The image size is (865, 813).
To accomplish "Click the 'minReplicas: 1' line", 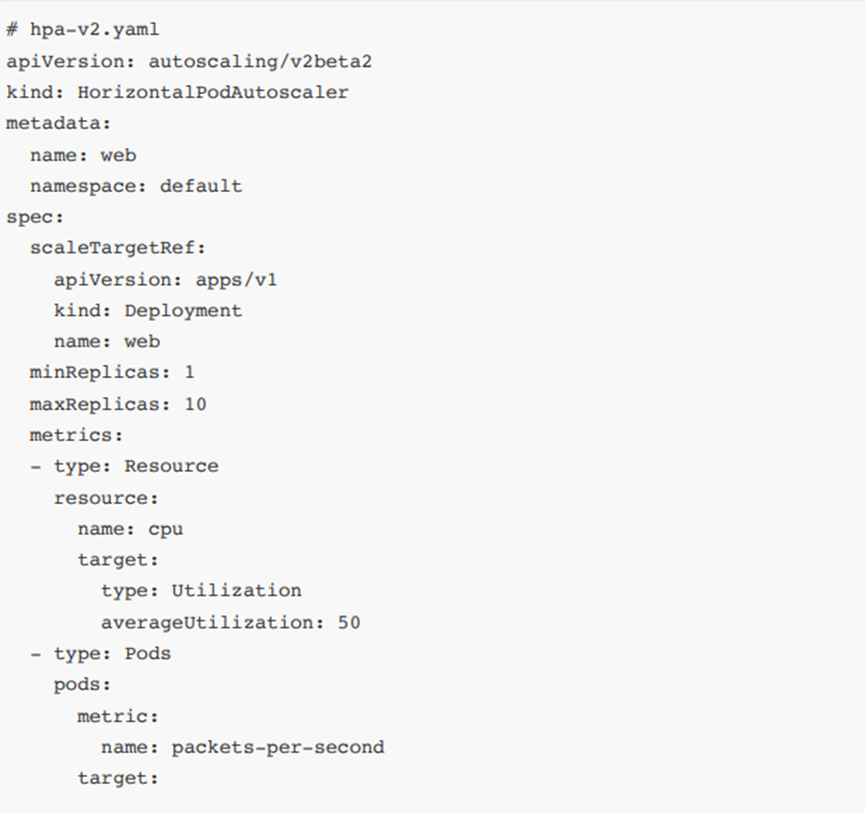I will pyautogui.click(x=112, y=373).
